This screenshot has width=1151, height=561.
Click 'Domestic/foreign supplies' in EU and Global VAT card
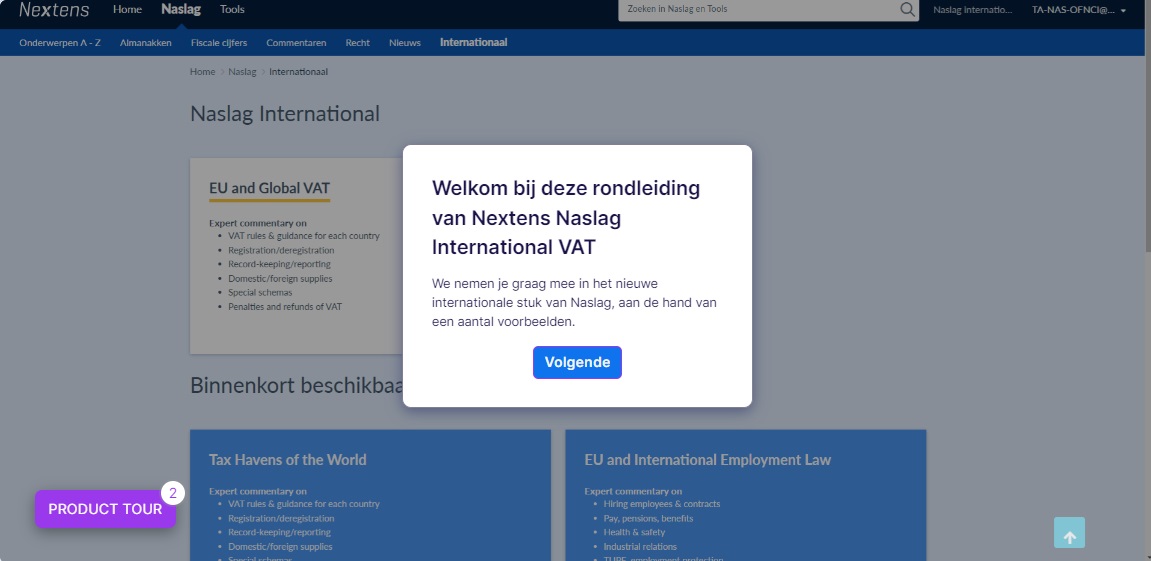(280, 278)
